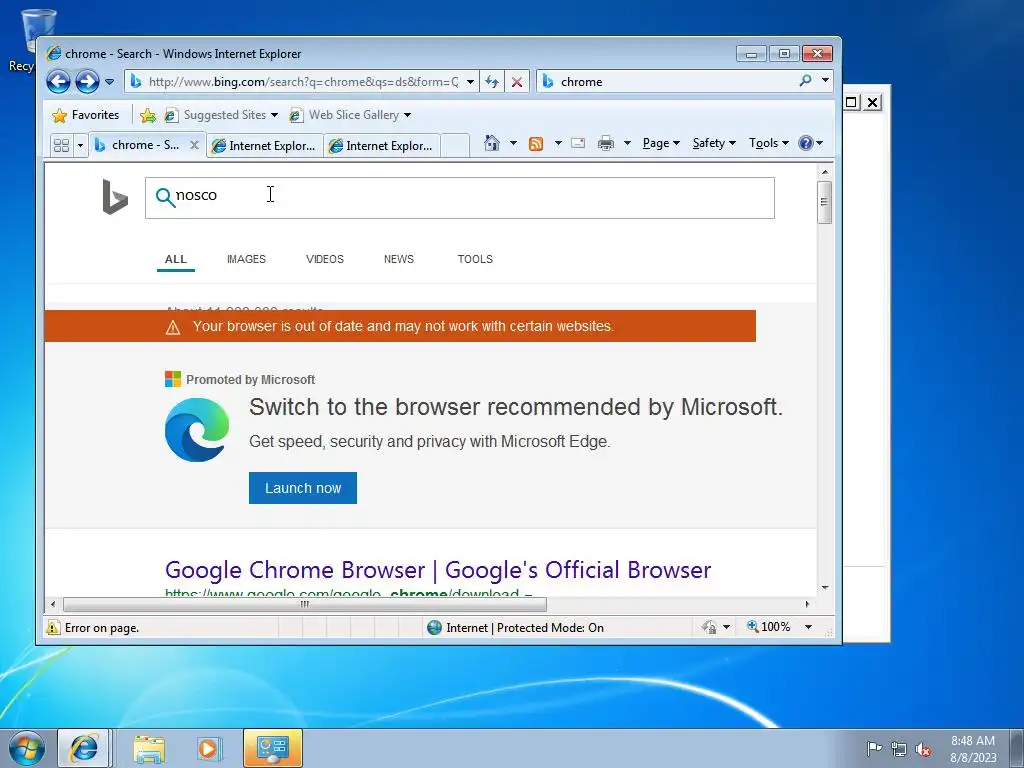Click the Read Mail icon

coord(578,143)
